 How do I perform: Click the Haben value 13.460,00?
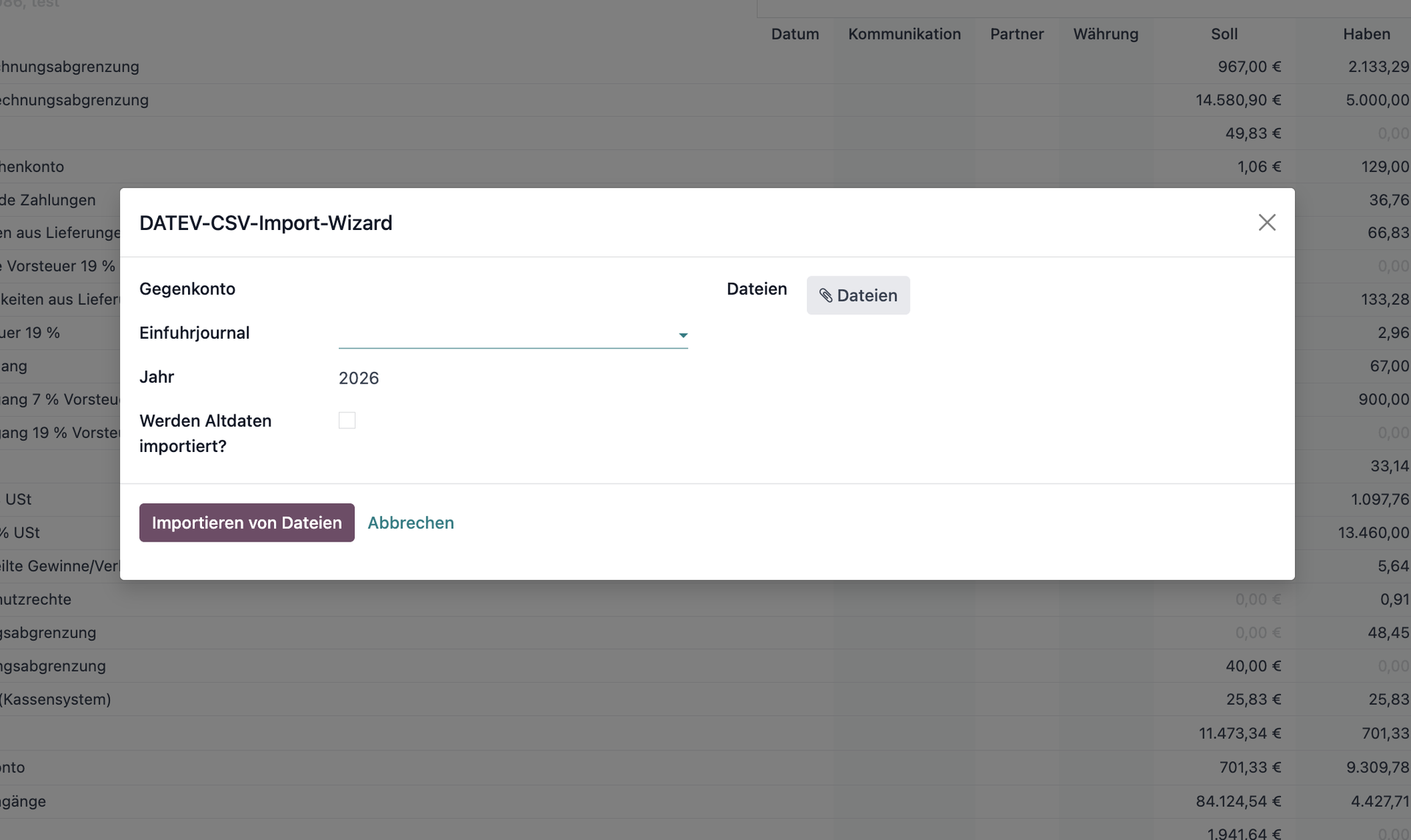point(1374,533)
